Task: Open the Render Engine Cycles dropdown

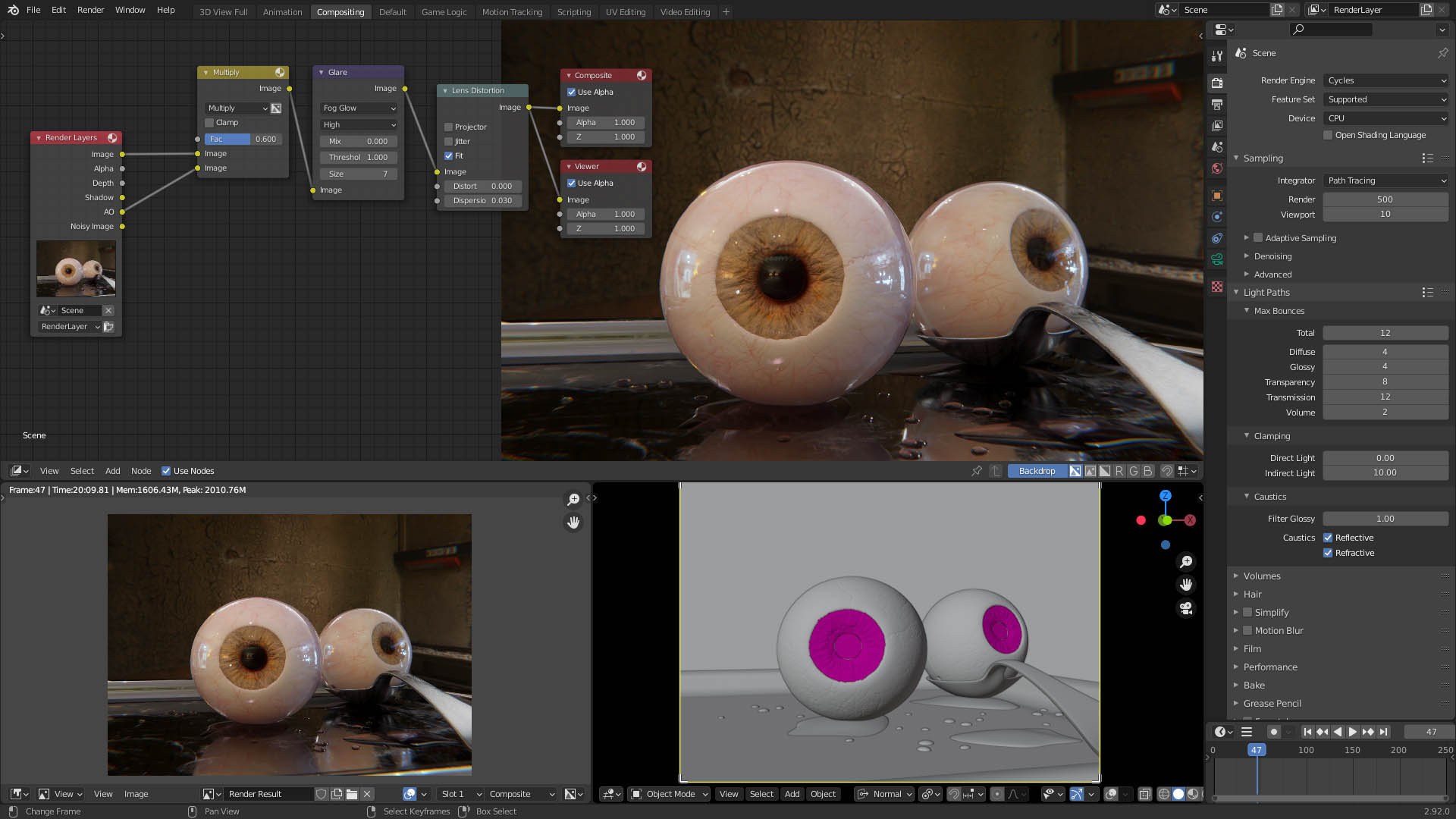Action: 1386,80
